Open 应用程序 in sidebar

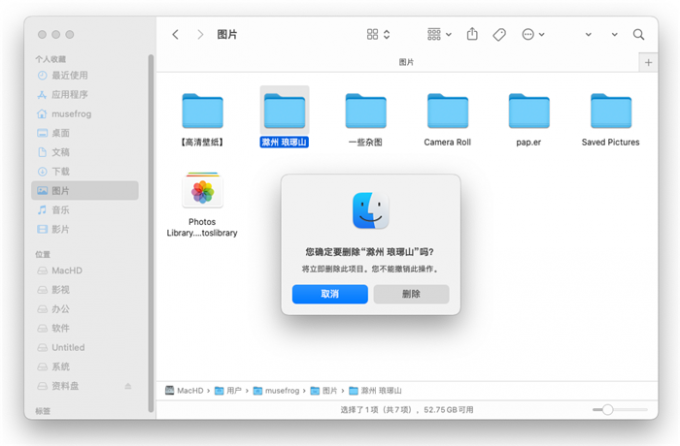pos(85,95)
